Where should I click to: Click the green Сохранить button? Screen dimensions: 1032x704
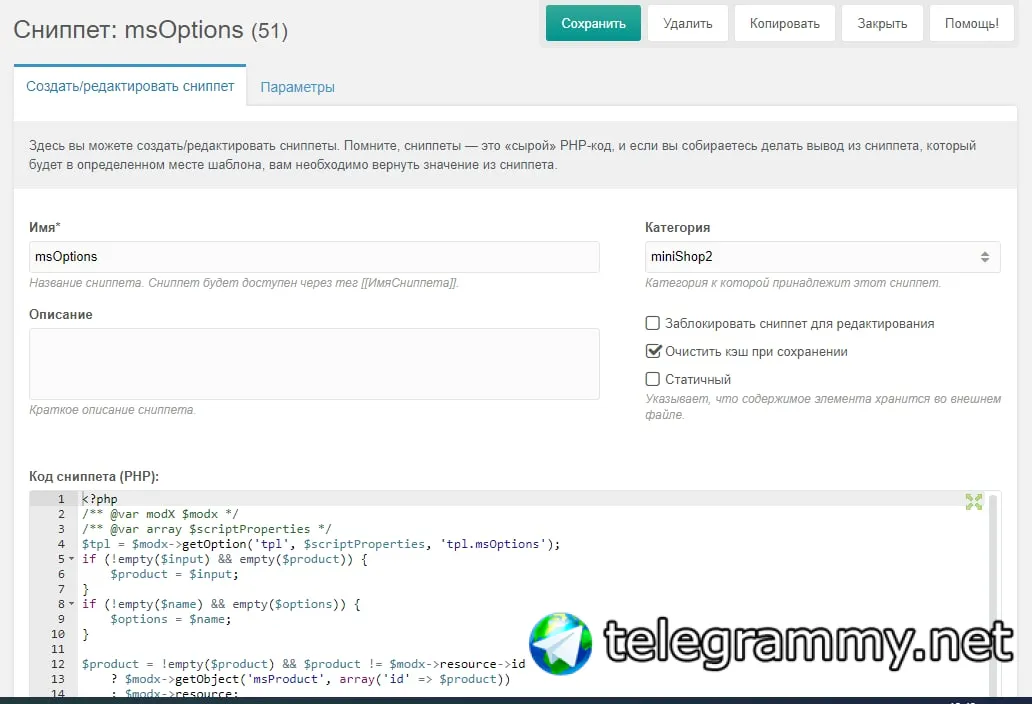pyautogui.click(x=593, y=24)
